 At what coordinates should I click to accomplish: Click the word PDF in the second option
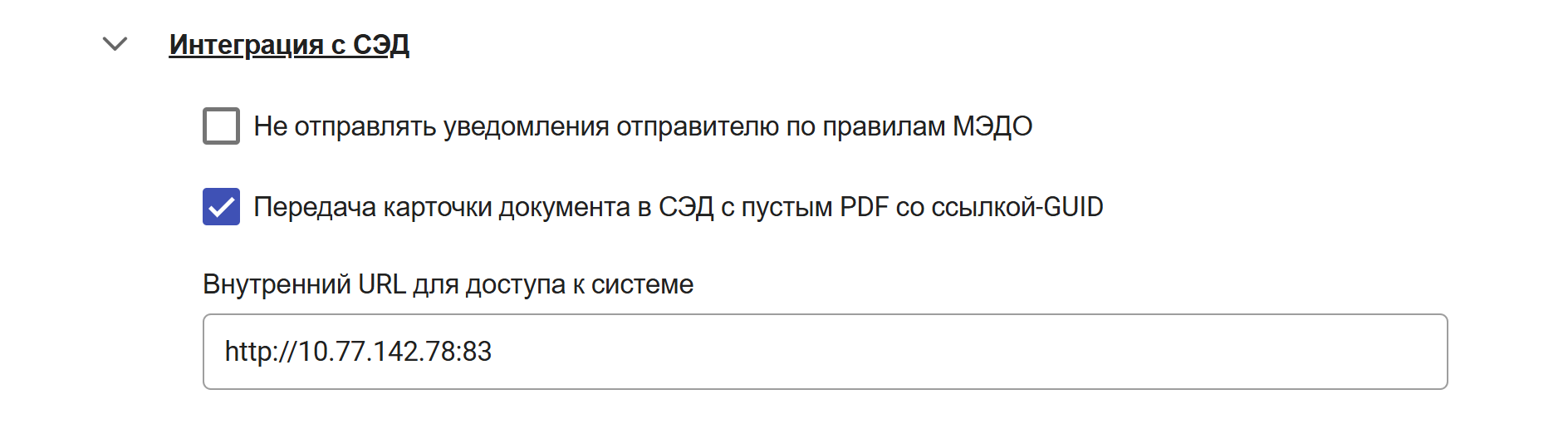864,207
